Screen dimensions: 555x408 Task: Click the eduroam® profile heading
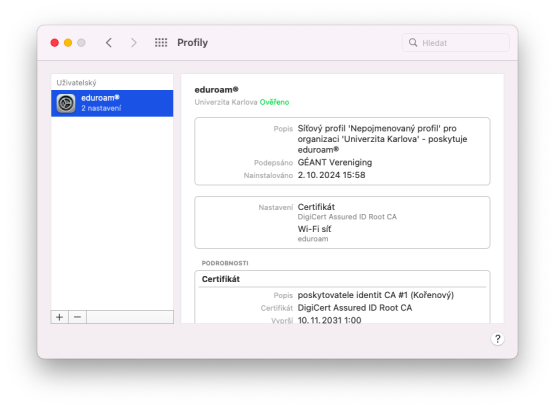217,90
